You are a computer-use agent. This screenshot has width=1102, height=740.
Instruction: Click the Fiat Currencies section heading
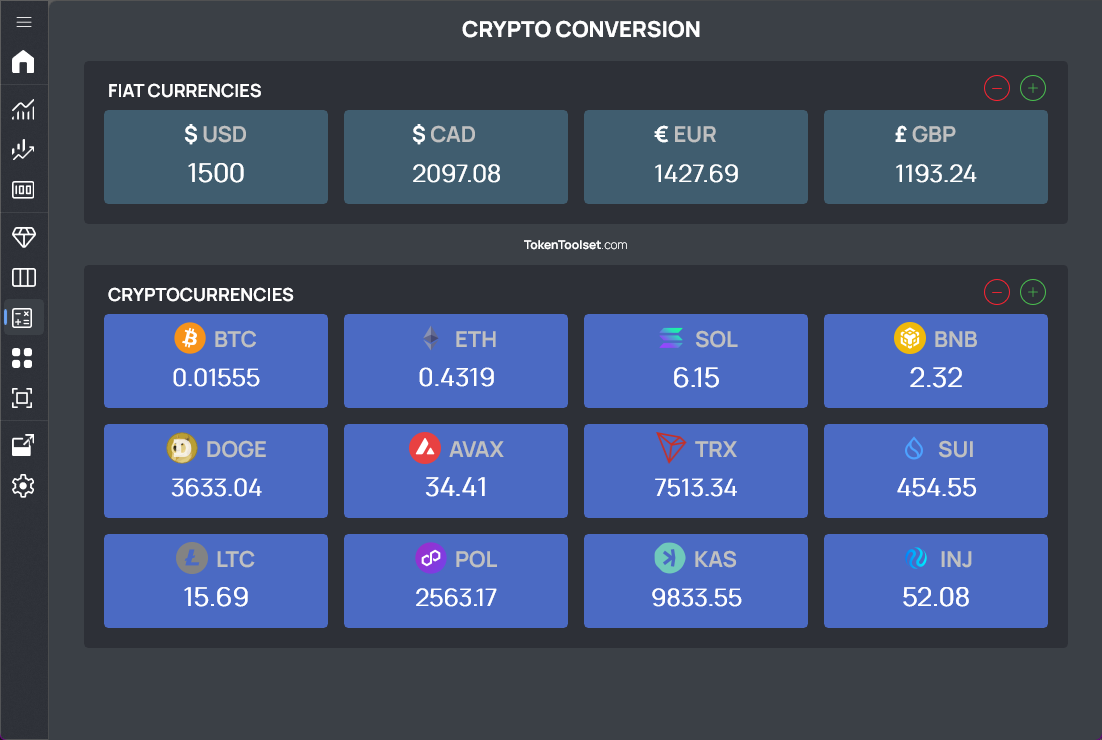[184, 91]
